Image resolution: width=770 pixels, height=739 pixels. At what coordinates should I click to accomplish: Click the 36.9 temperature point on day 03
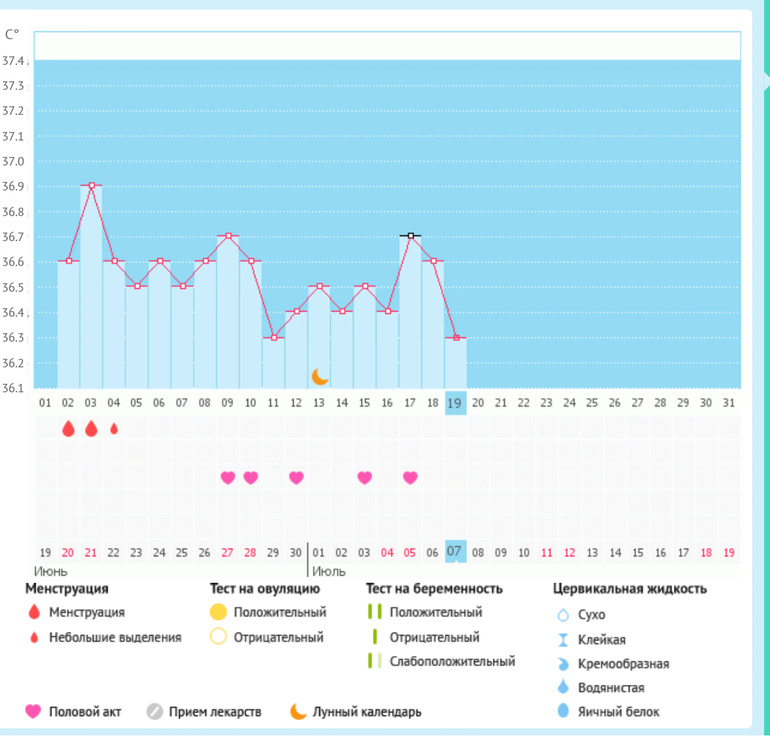coord(91,186)
